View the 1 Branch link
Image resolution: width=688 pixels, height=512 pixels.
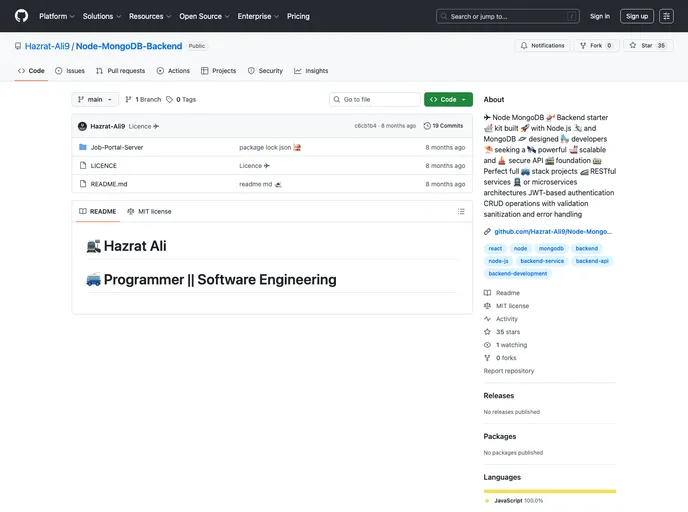(x=143, y=100)
